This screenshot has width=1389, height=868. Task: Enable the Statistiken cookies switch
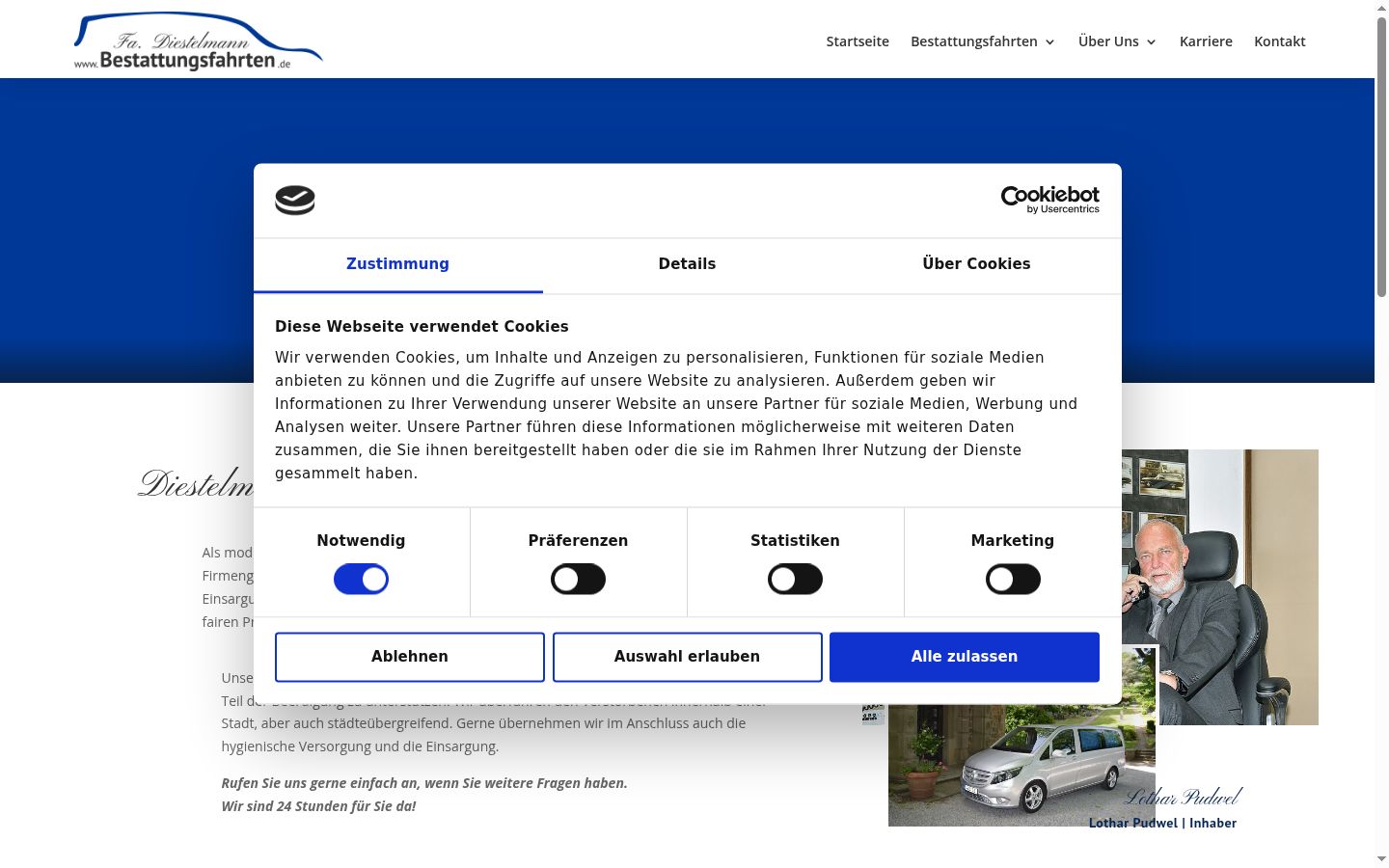795,580
